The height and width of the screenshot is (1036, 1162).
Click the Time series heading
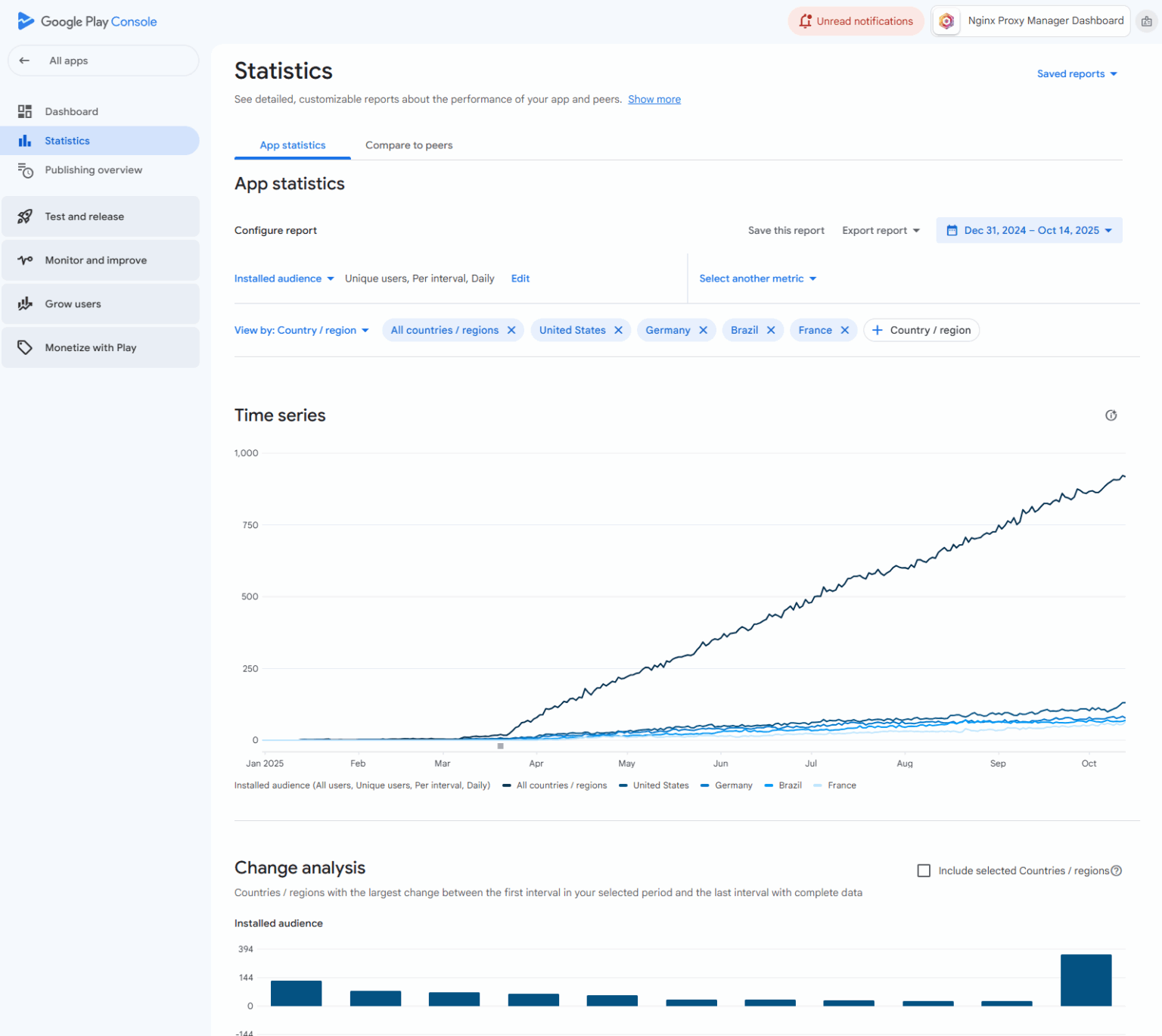point(280,415)
